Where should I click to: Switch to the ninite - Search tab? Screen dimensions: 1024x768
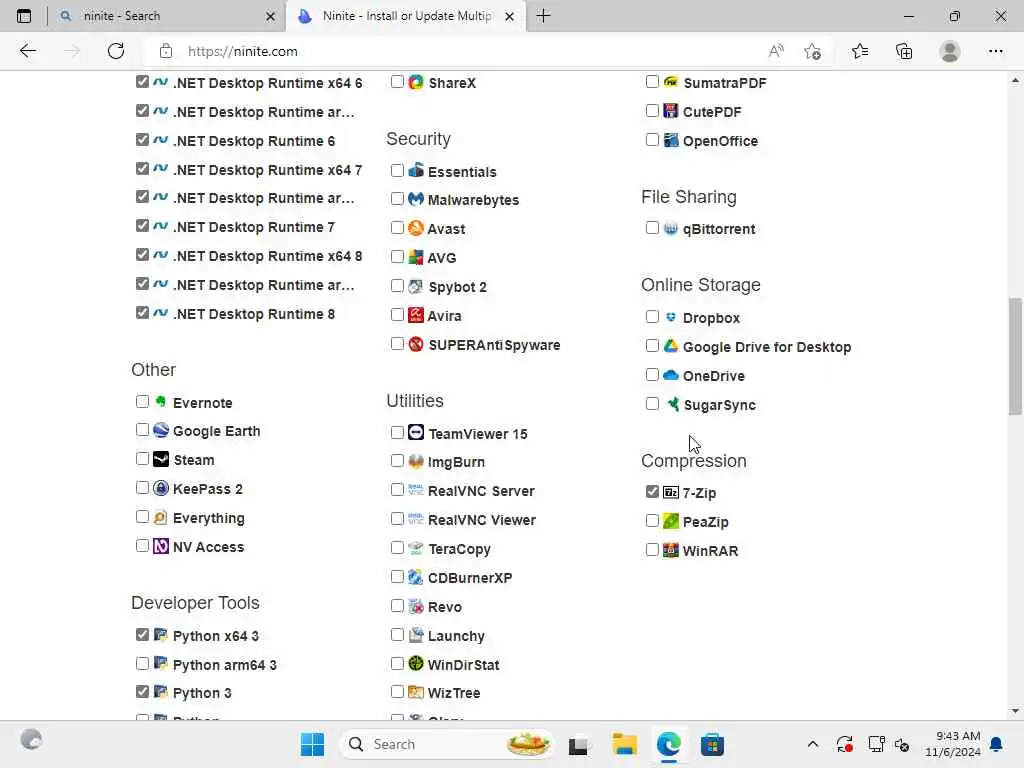point(167,16)
